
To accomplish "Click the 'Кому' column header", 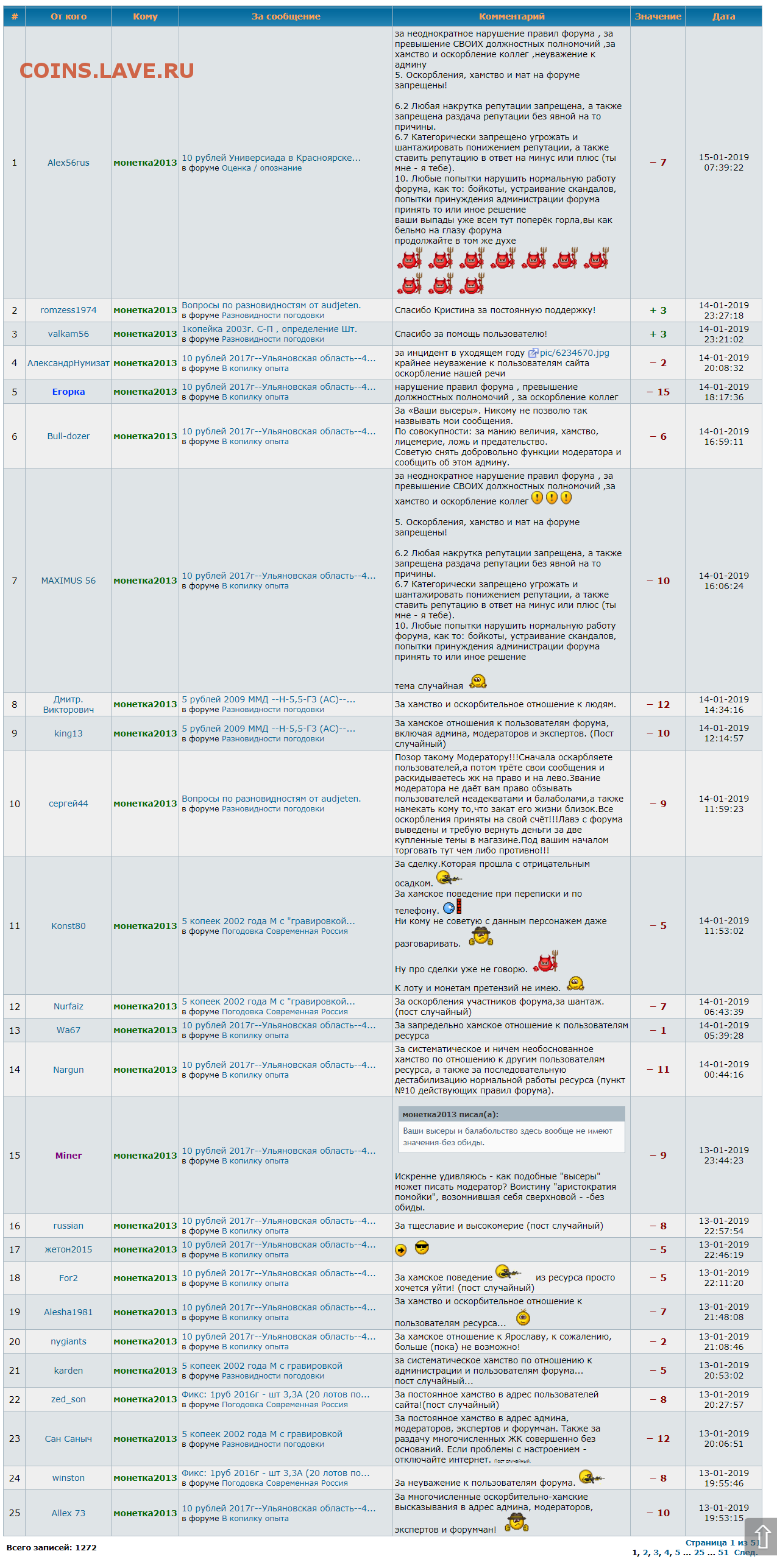I will point(145,16).
